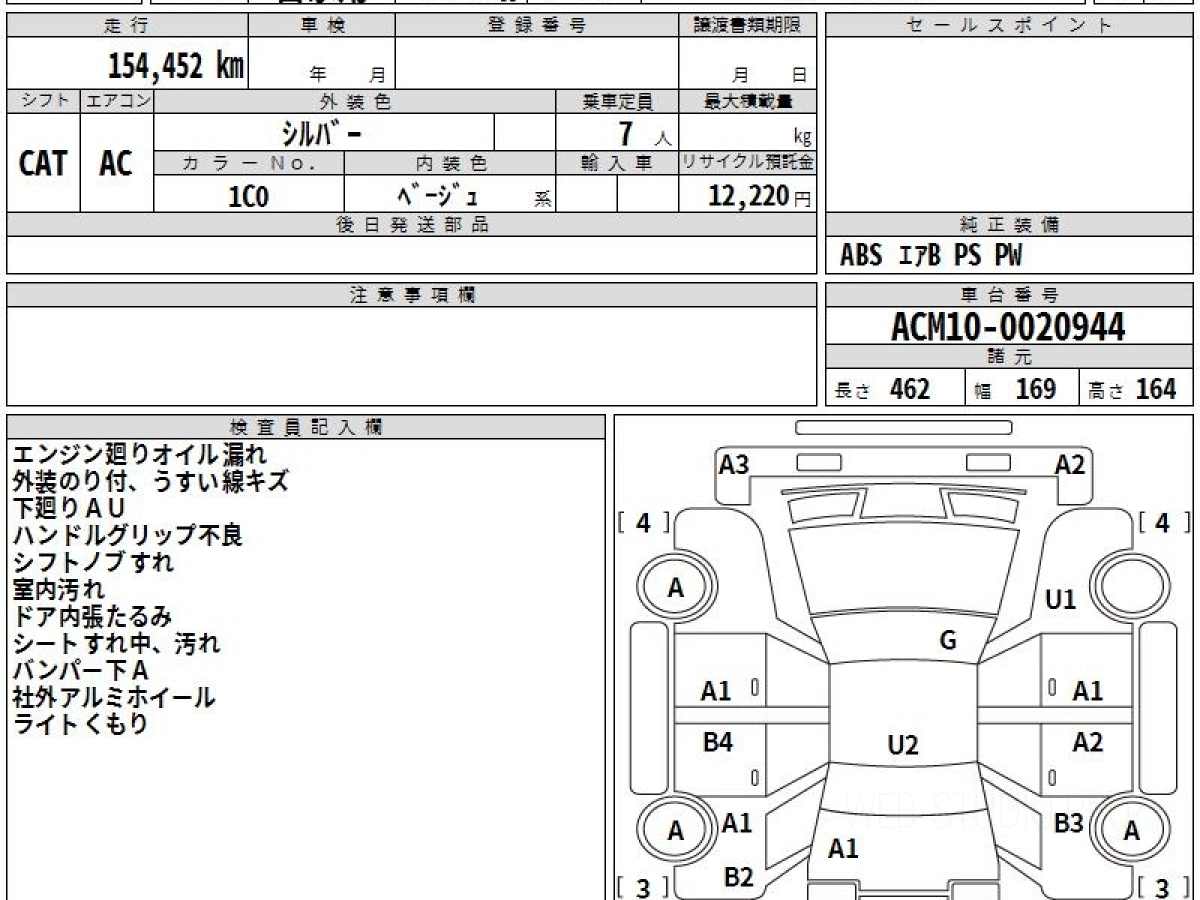Select the note 室内汚れ

pyautogui.click(x=59, y=589)
